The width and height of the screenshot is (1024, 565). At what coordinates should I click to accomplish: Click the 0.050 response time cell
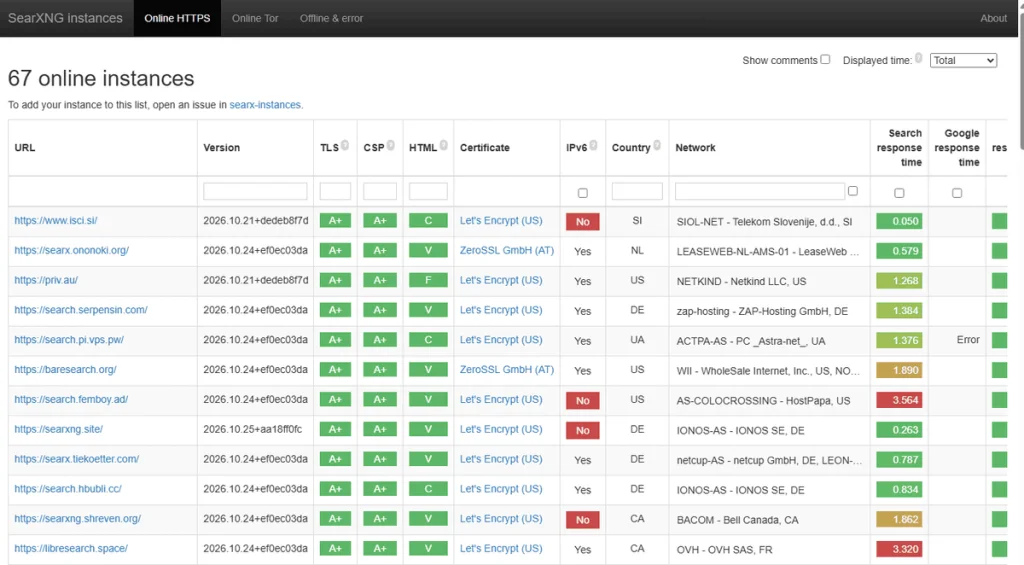pos(899,221)
